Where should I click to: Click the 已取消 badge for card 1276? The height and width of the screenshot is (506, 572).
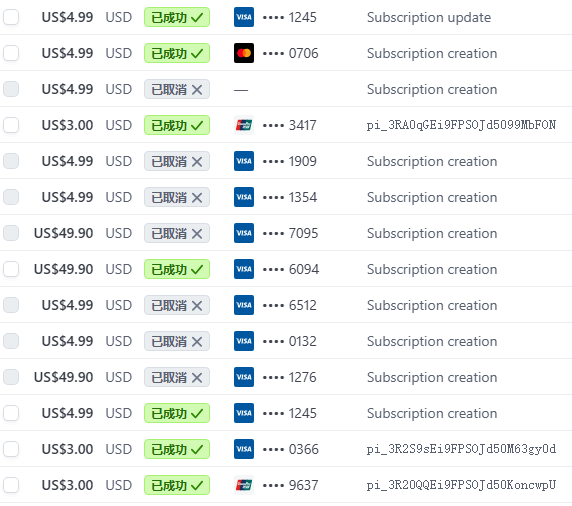click(x=177, y=377)
